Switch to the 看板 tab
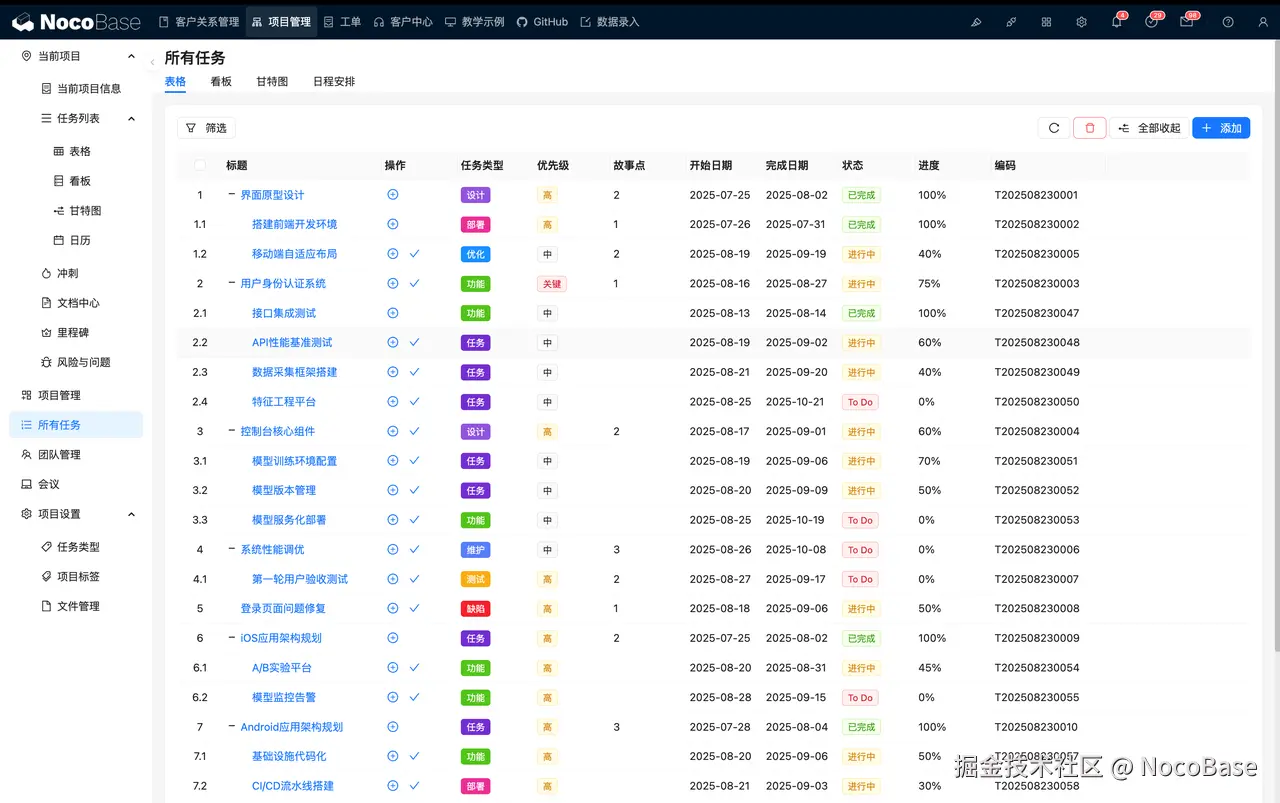The image size is (1280, 803). (221, 81)
